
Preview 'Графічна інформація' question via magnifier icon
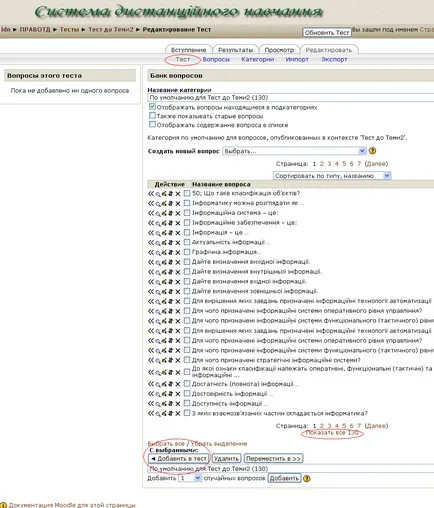pyautogui.click(x=158, y=253)
